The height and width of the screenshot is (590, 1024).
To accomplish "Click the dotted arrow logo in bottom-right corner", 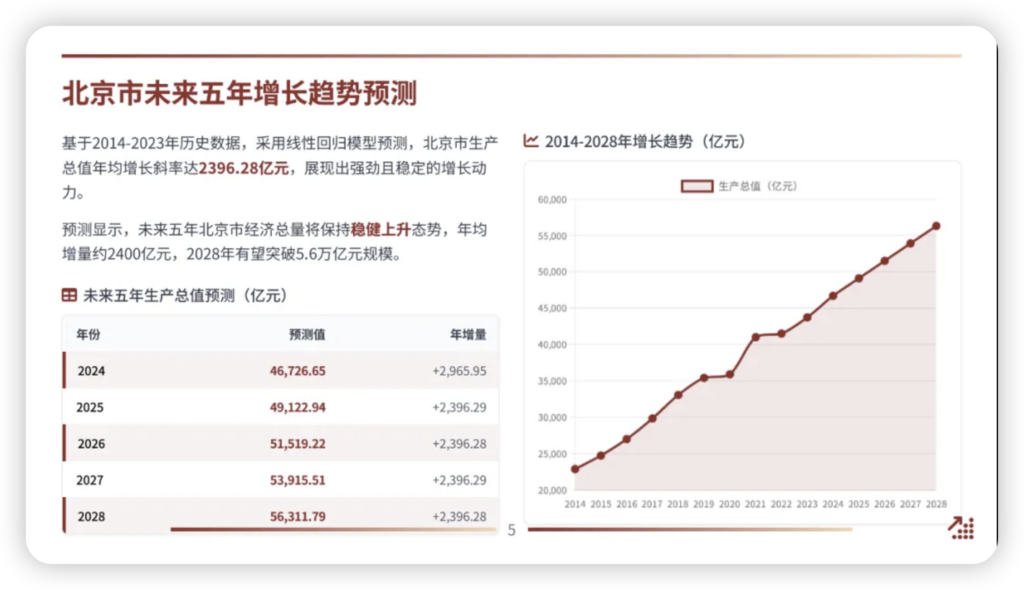I will click(x=961, y=528).
